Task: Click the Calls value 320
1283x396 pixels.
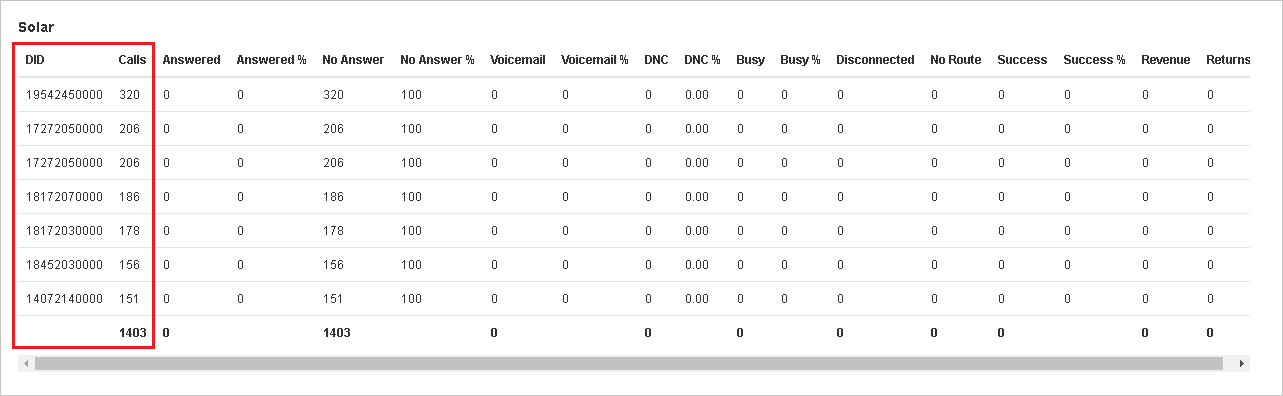Action: pos(129,95)
